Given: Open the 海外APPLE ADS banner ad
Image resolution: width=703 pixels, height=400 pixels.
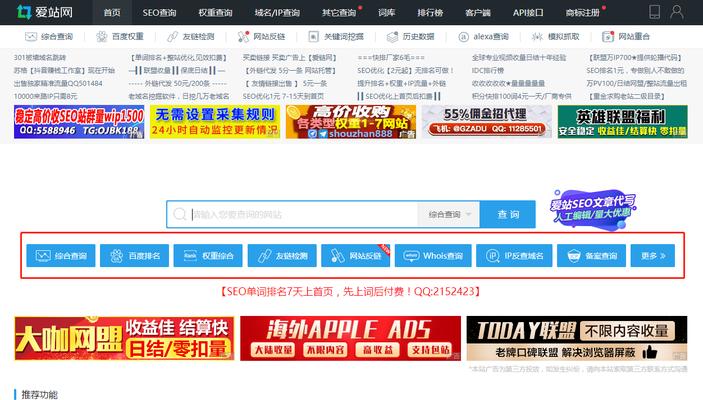Looking at the screenshot, I should (x=351, y=338).
